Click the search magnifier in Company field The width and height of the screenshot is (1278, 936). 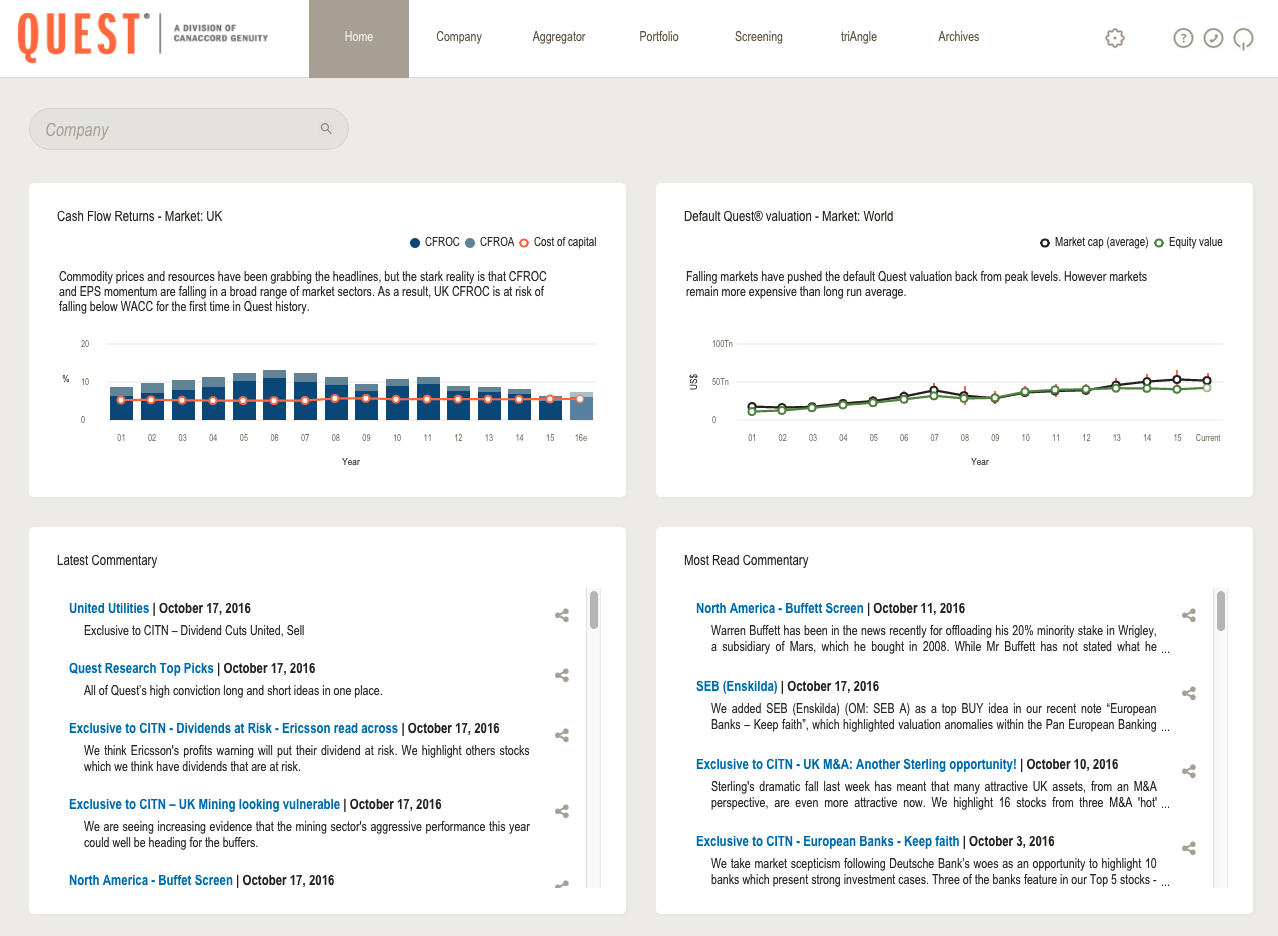click(326, 129)
